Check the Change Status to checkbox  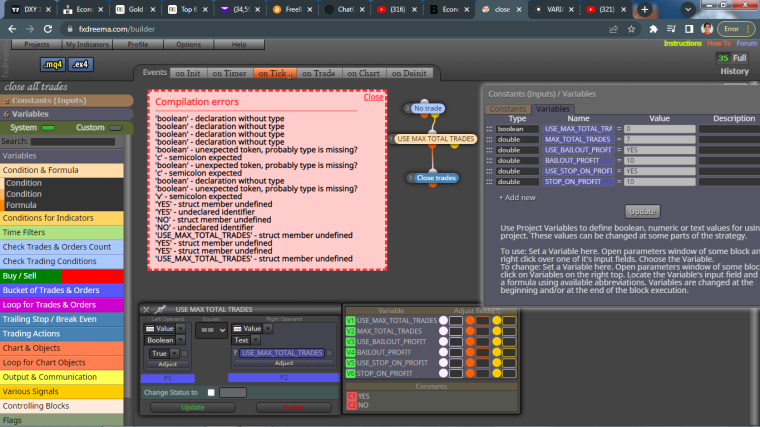click(x=211, y=393)
